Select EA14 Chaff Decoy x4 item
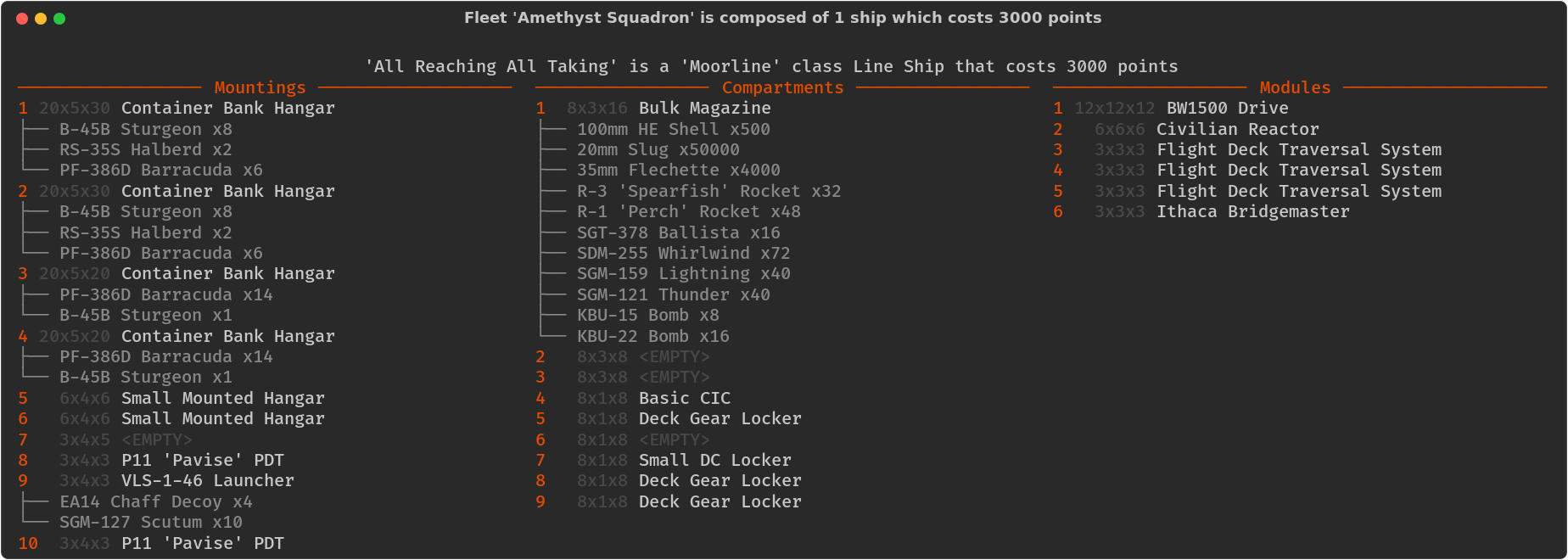 pos(156,501)
